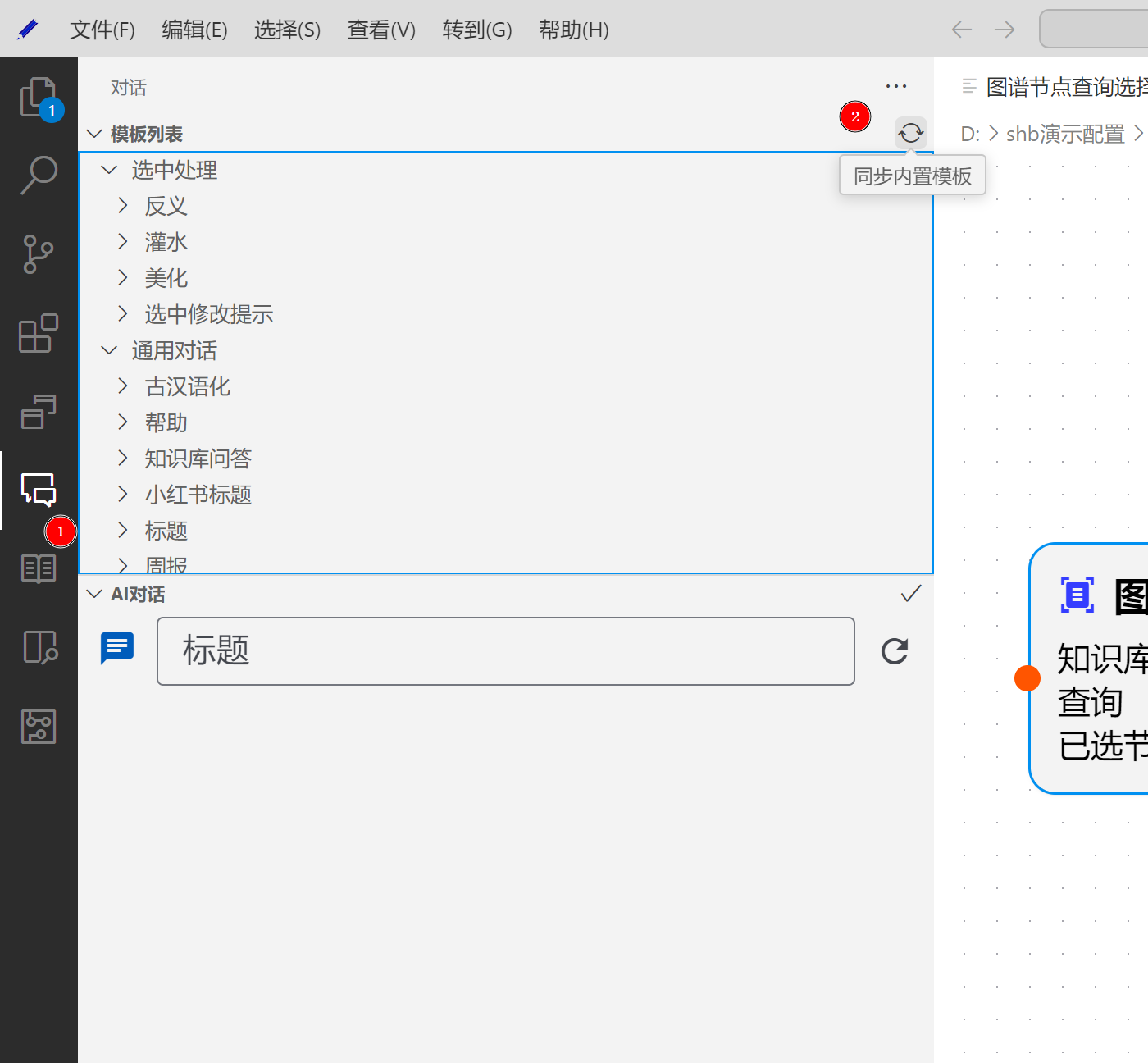Click the sync built-in templates refresh icon
The image size is (1148, 1063).
pyautogui.click(x=910, y=133)
